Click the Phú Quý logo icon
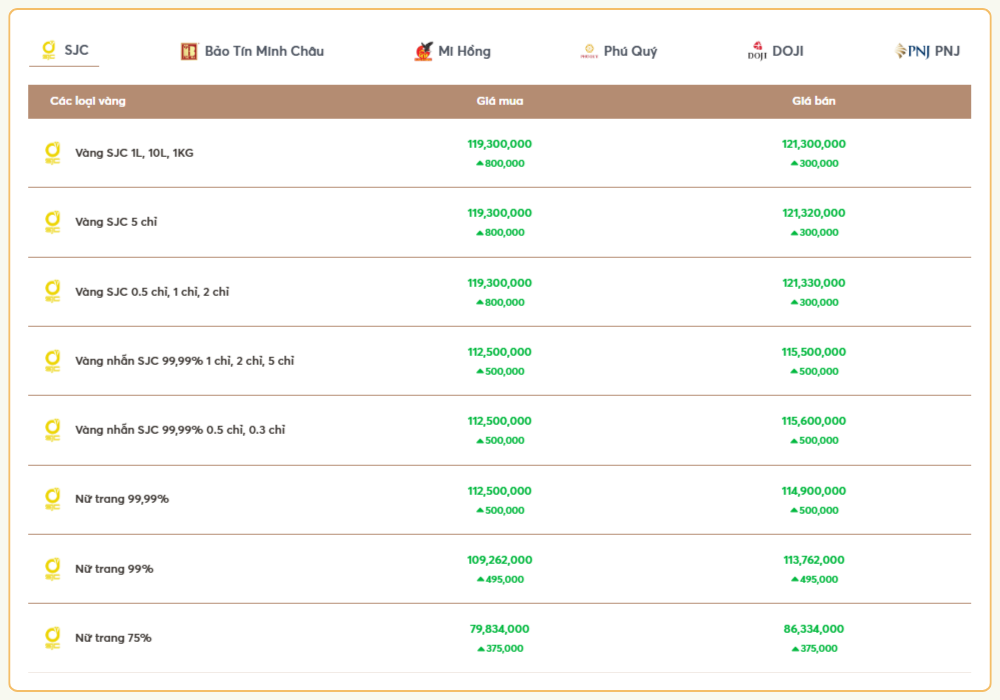Viewport: 1000px width, 700px height. (x=589, y=51)
